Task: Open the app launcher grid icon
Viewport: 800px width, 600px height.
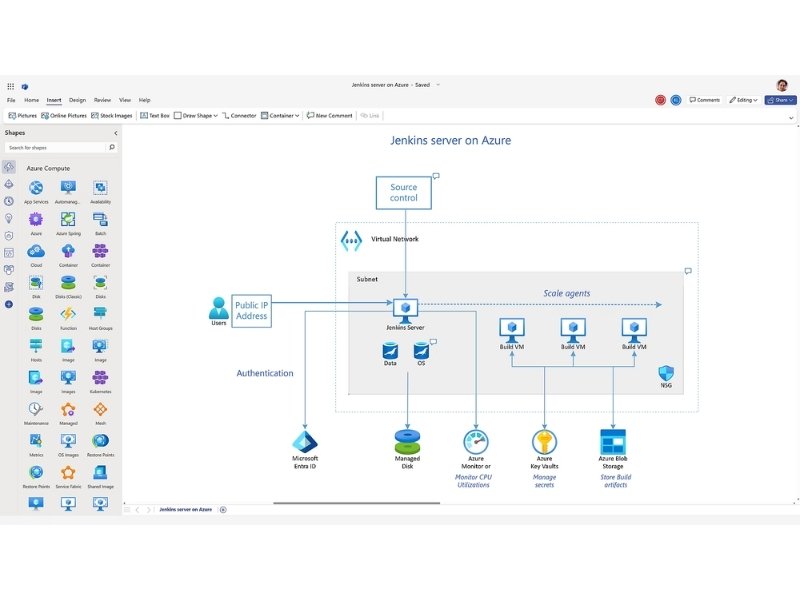Action: click(x=11, y=86)
